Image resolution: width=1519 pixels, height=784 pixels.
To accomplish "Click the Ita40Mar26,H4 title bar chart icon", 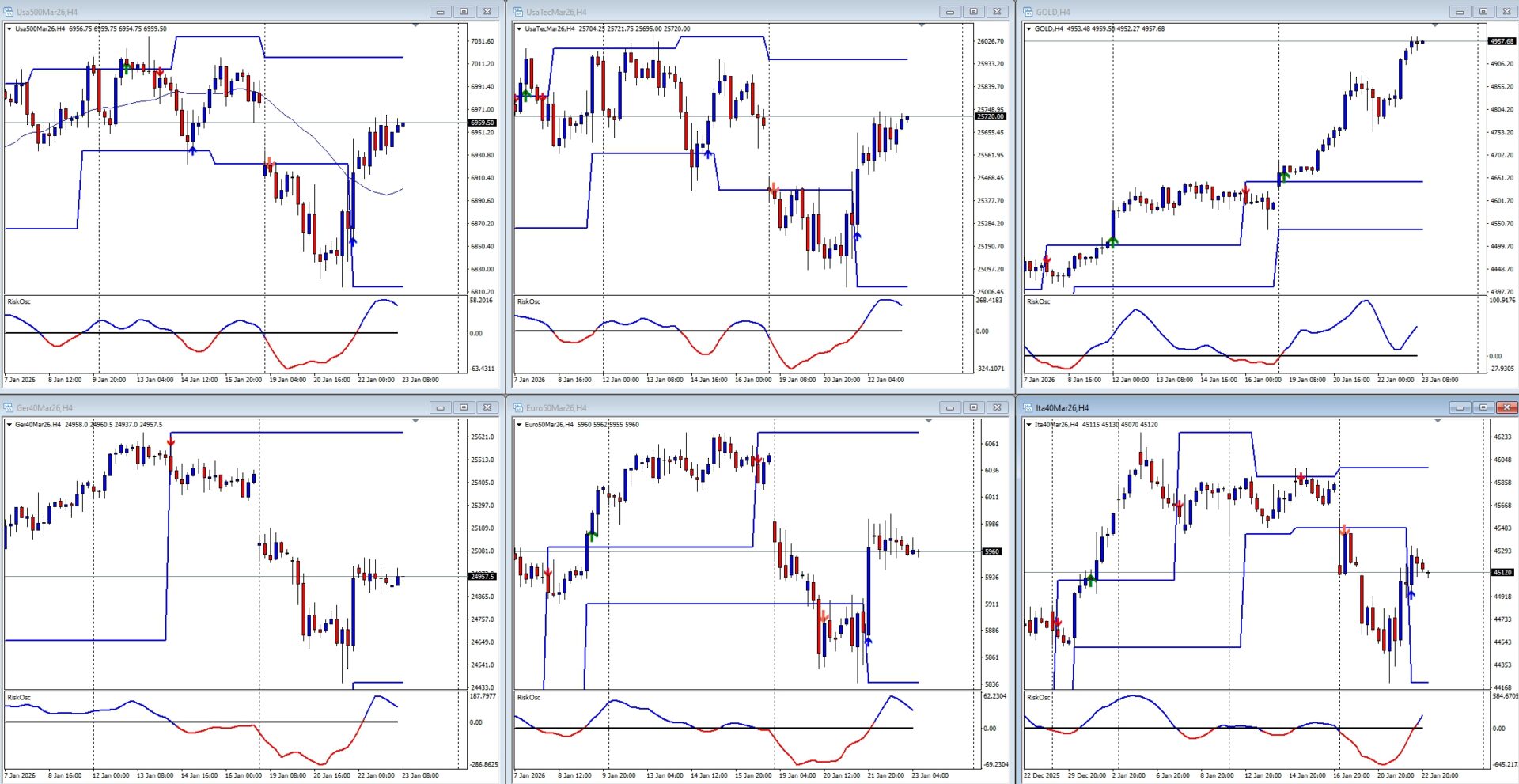I will 1028,408.
